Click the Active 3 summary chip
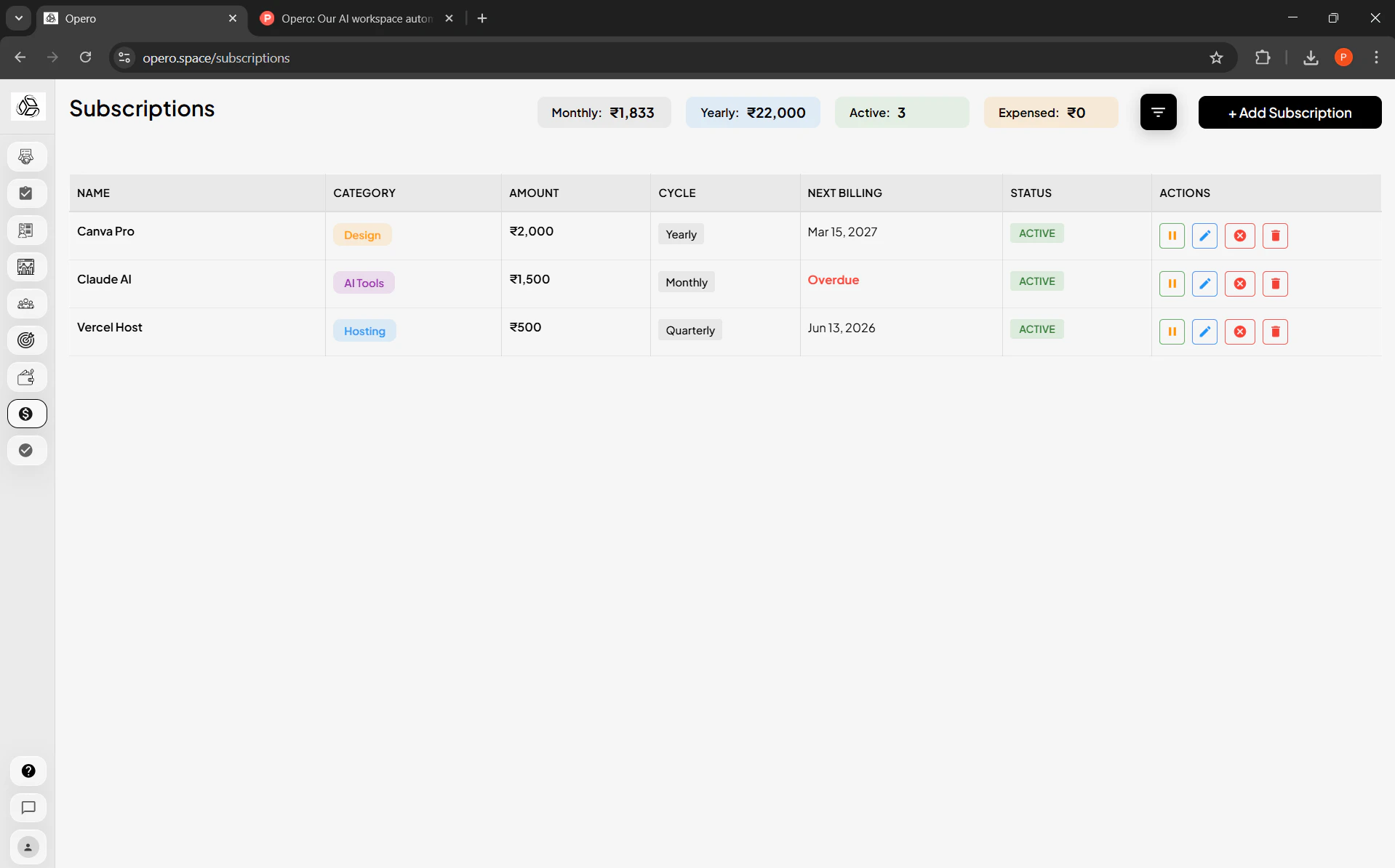Image resolution: width=1395 pixels, height=868 pixels. click(902, 113)
